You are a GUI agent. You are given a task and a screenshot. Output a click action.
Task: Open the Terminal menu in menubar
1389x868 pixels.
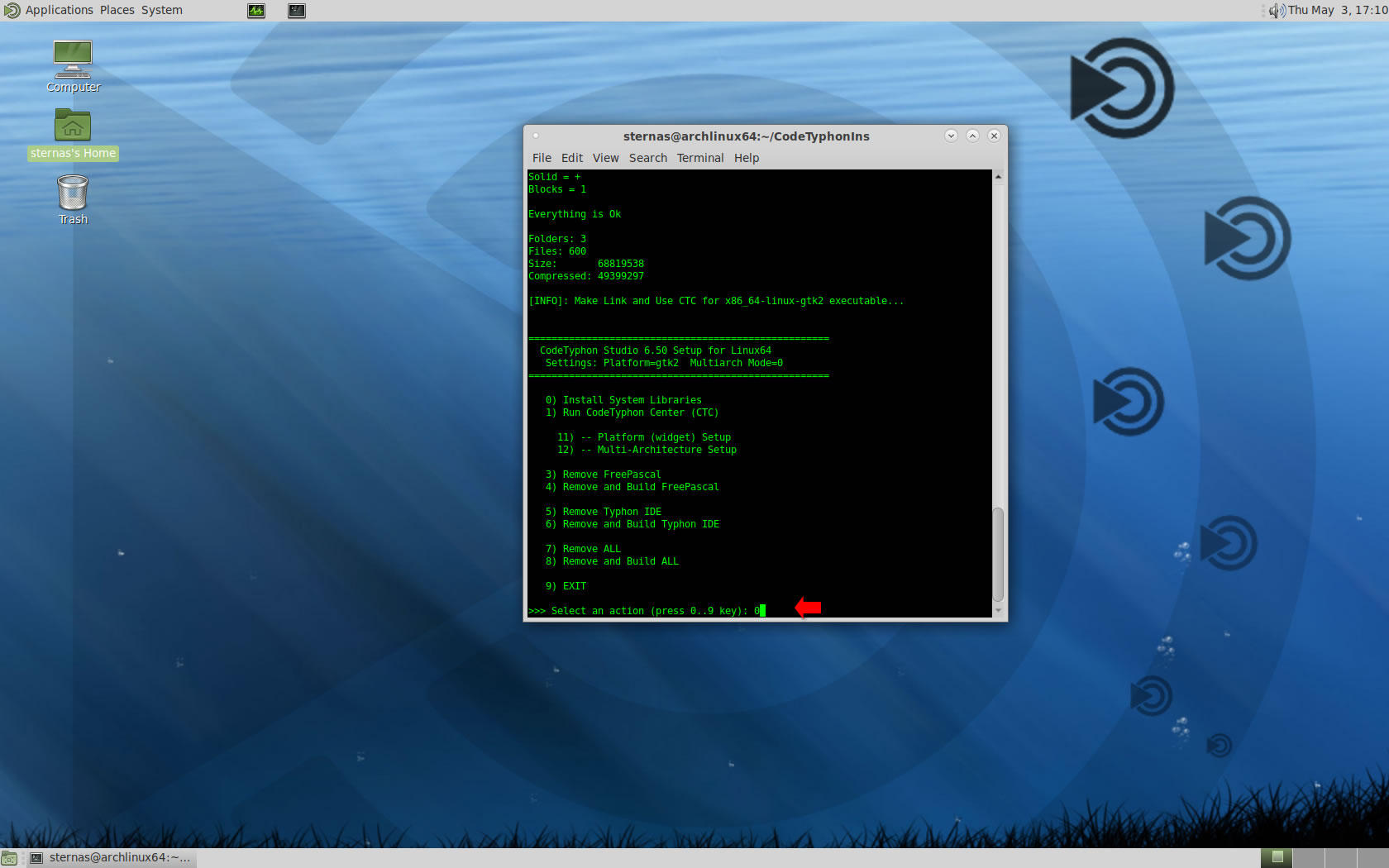click(x=700, y=158)
